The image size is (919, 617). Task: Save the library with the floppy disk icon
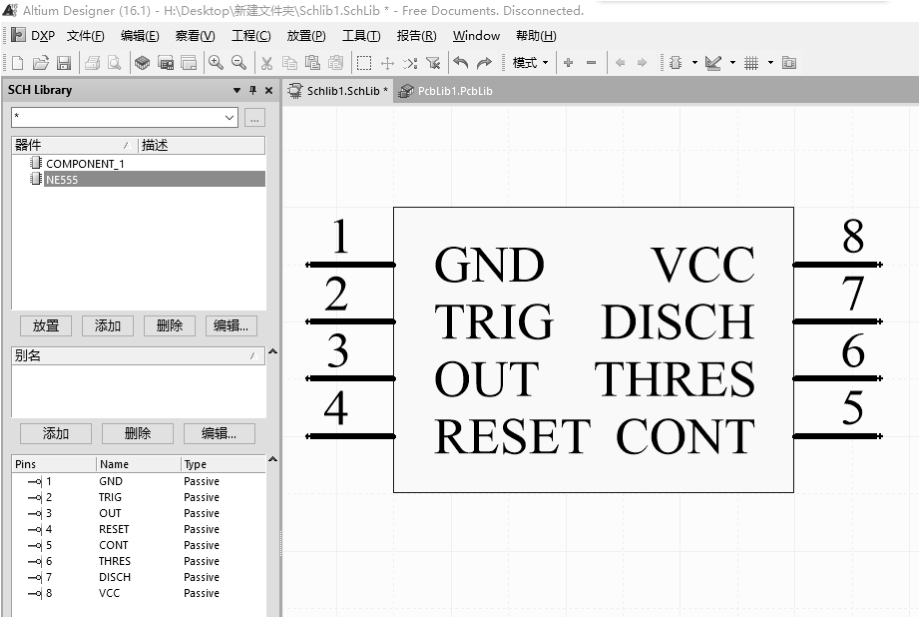coord(63,63)
